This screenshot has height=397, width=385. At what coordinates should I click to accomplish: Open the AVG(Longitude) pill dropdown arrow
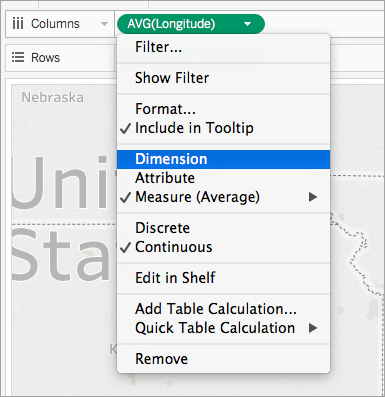tap(247, 24)
